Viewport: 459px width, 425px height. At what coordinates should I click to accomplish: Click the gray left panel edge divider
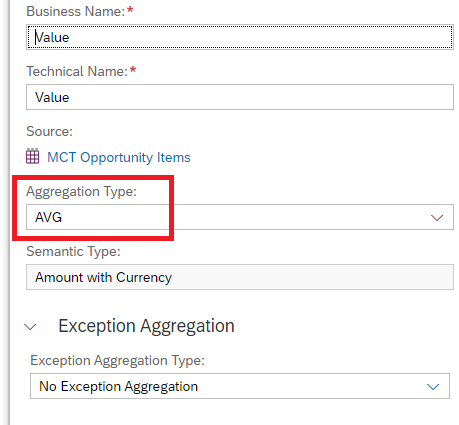9,212
